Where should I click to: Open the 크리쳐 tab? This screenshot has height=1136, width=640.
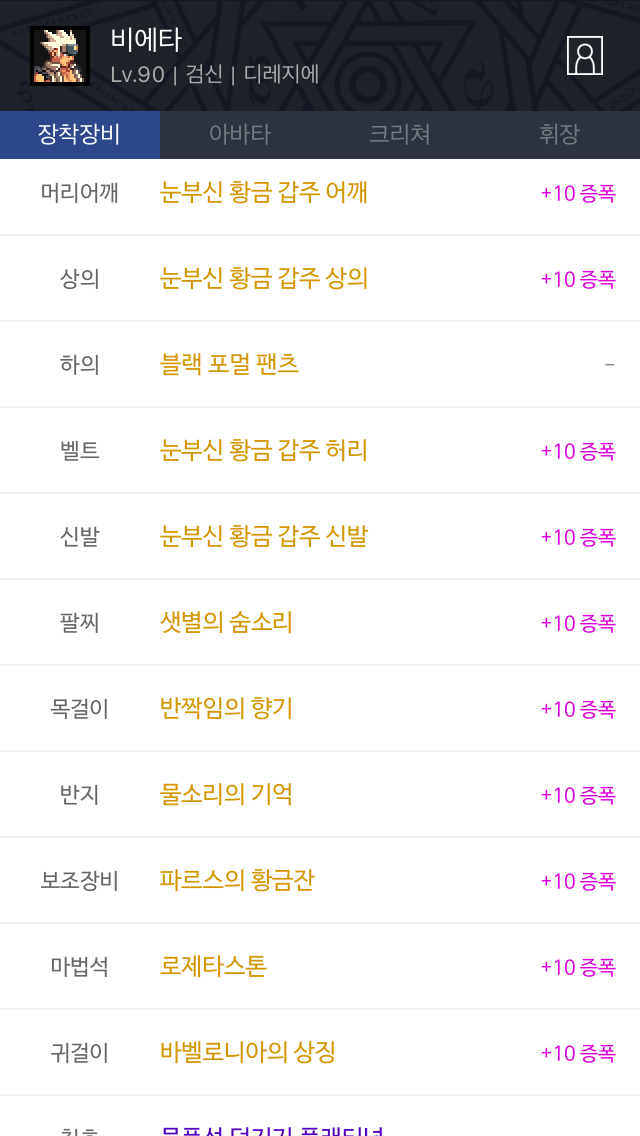point(400,134)
